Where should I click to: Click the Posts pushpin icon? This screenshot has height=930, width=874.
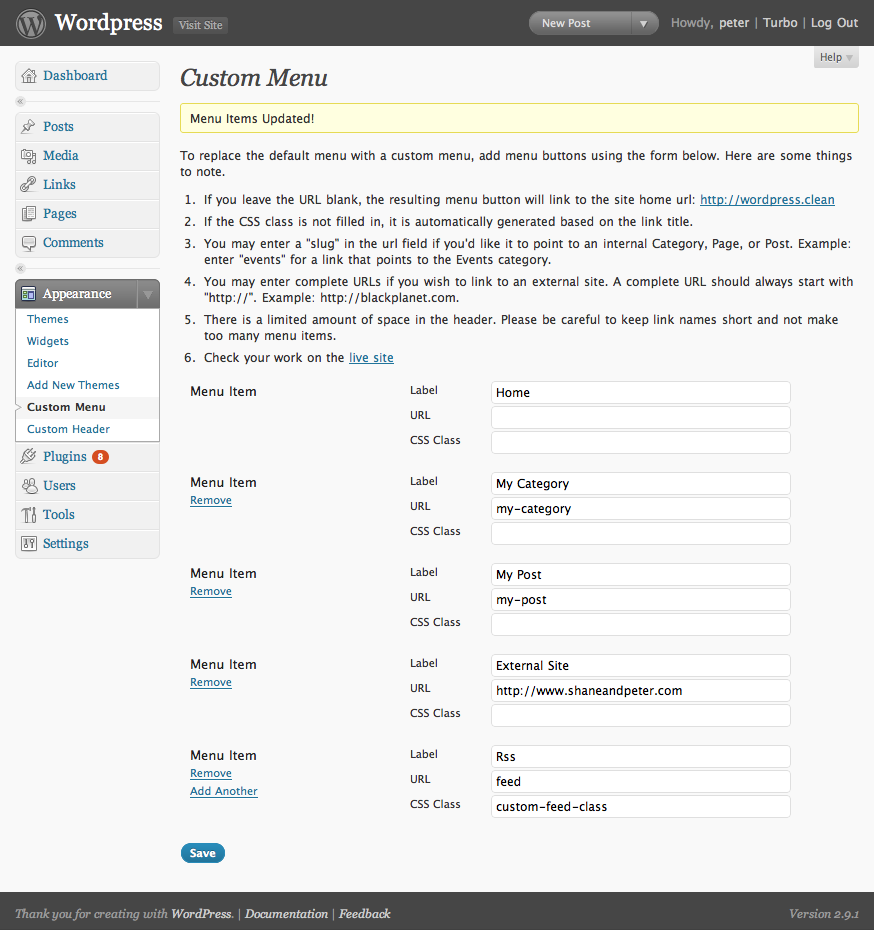click(28, 126)
